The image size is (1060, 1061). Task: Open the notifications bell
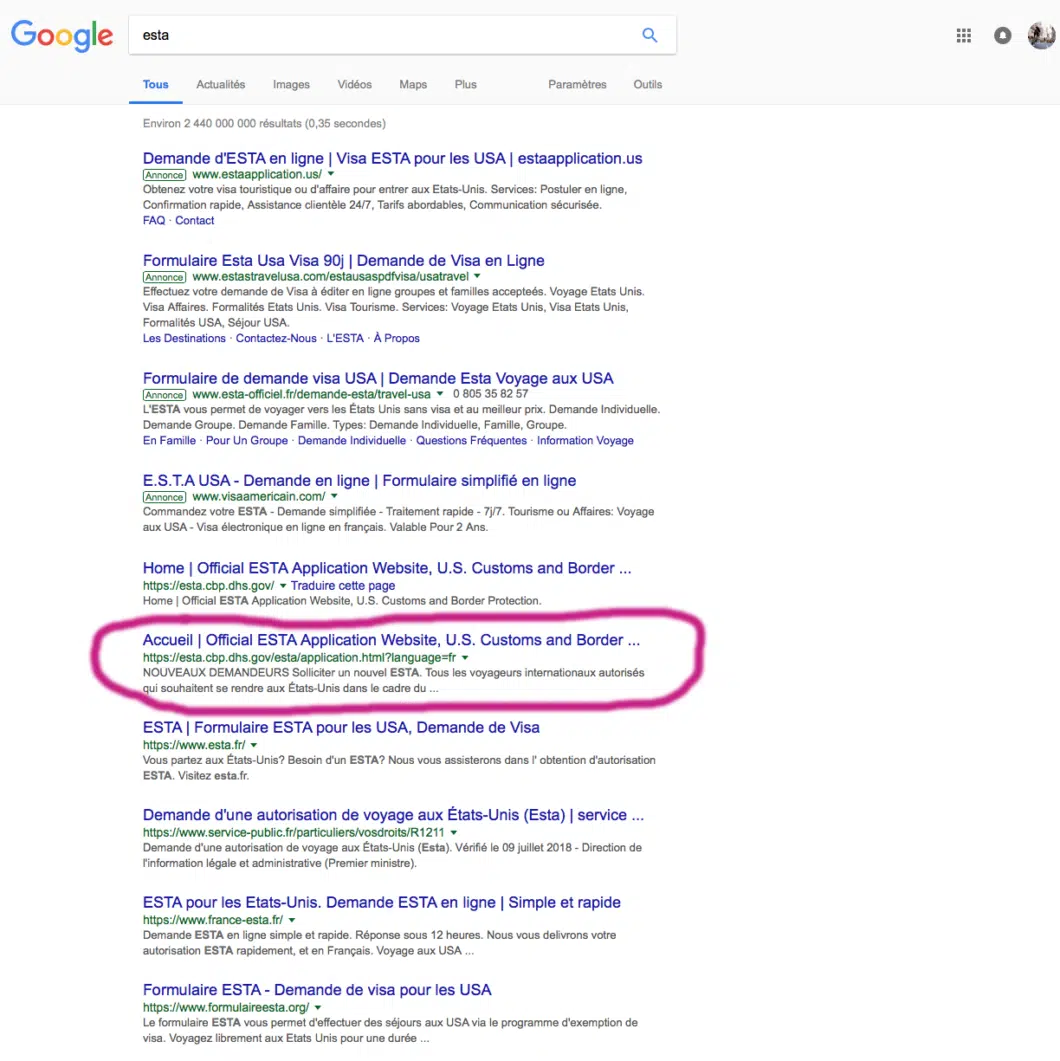pyautogui.click(x=1002, y=36)
